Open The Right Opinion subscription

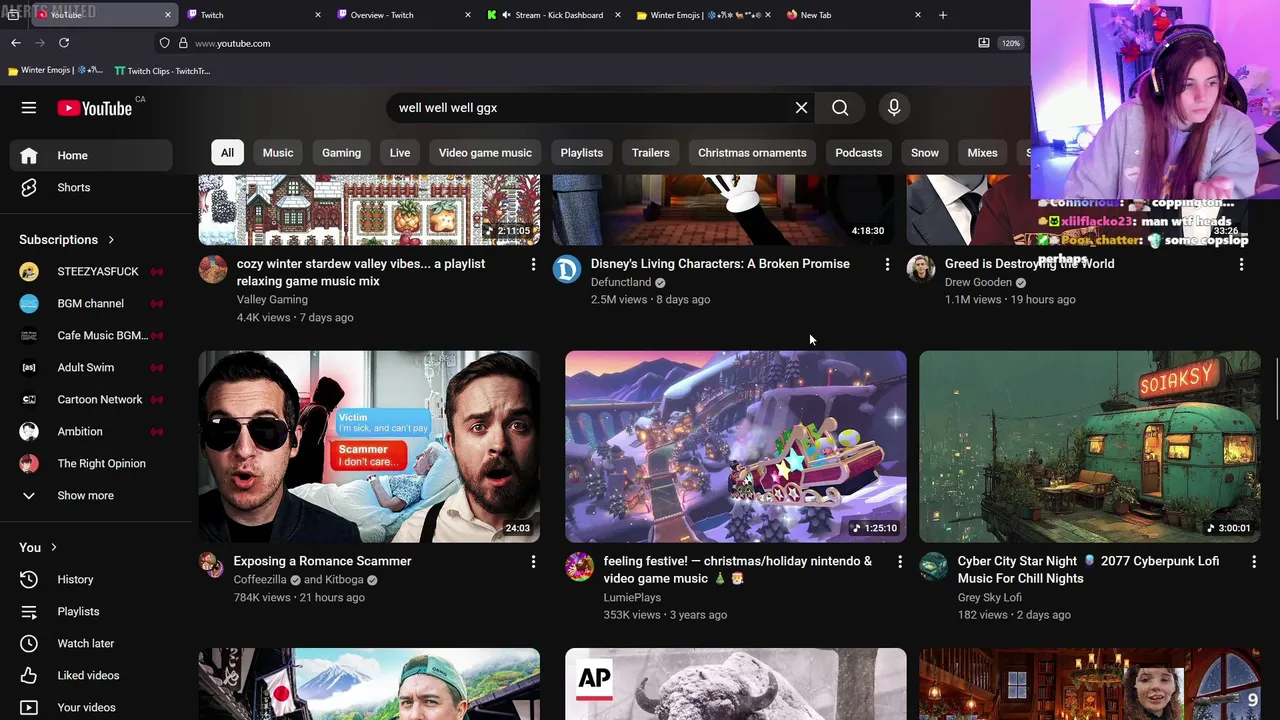click(91, 463)
